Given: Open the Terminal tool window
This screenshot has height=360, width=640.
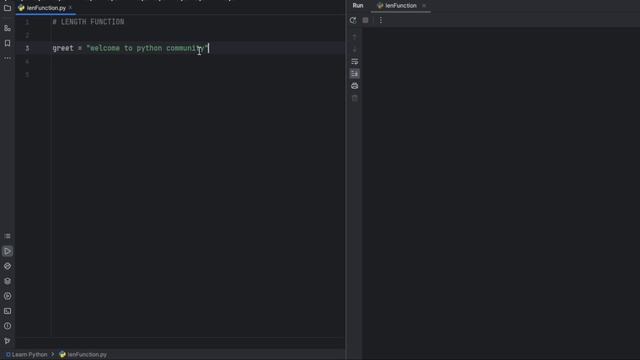Looking at the screenshot, I should coord(7,311).
